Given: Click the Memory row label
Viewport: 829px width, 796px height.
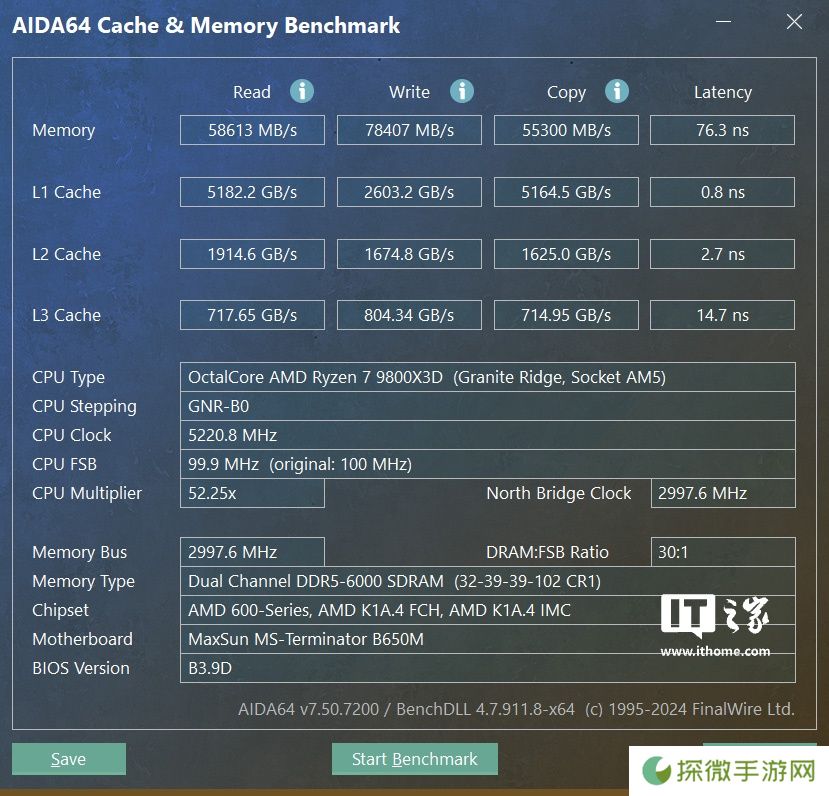Looking at the screenshot, I should (63, 131).
